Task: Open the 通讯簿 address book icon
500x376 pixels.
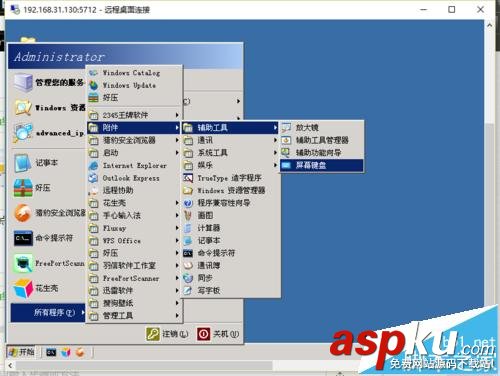Action: pyautogui.click(x=188, y=266)
